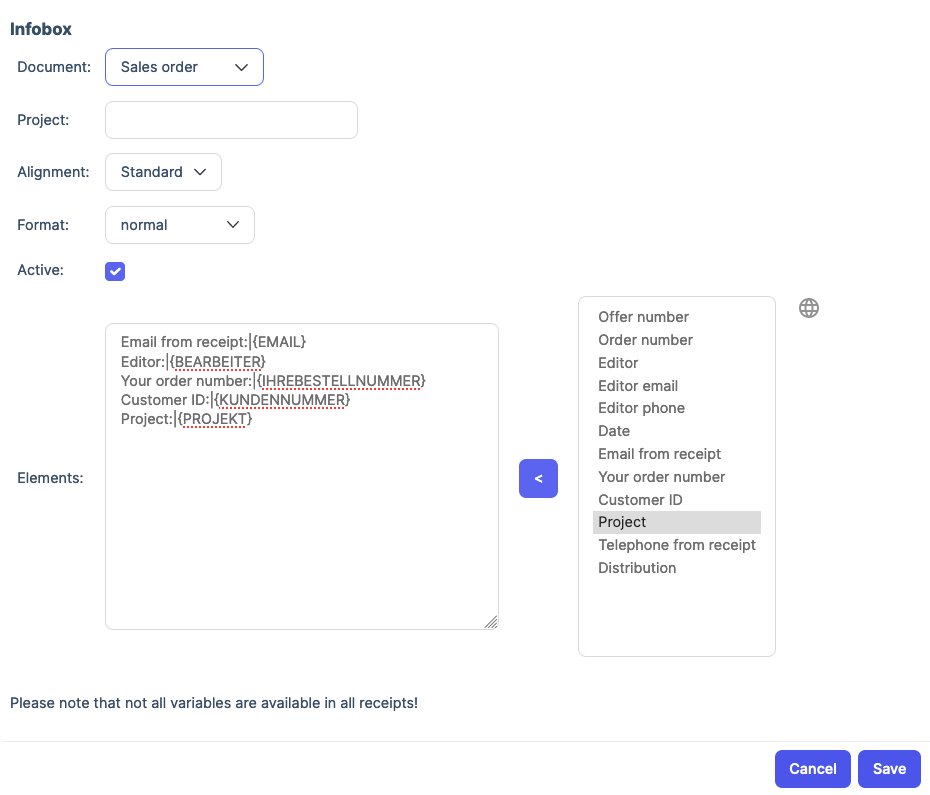The height and width of the screenshot is (795, 930).
Task: Uncheck the Active checkbox
Action: point(115,271)
